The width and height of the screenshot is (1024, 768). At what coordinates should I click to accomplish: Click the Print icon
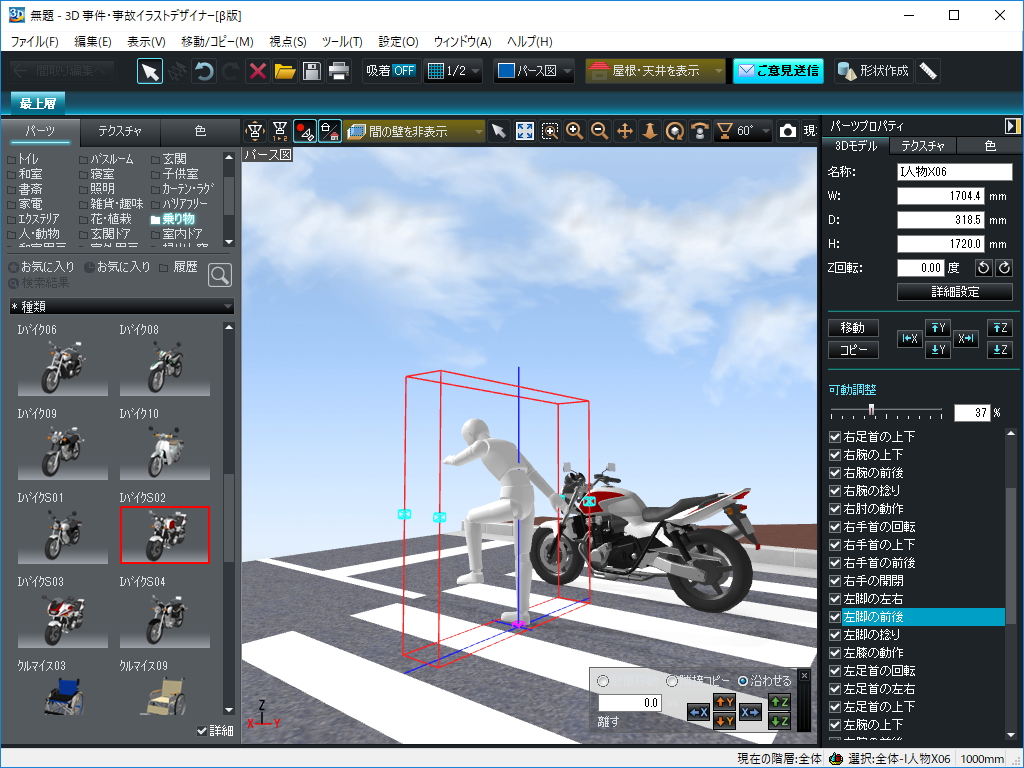point(337,70)
